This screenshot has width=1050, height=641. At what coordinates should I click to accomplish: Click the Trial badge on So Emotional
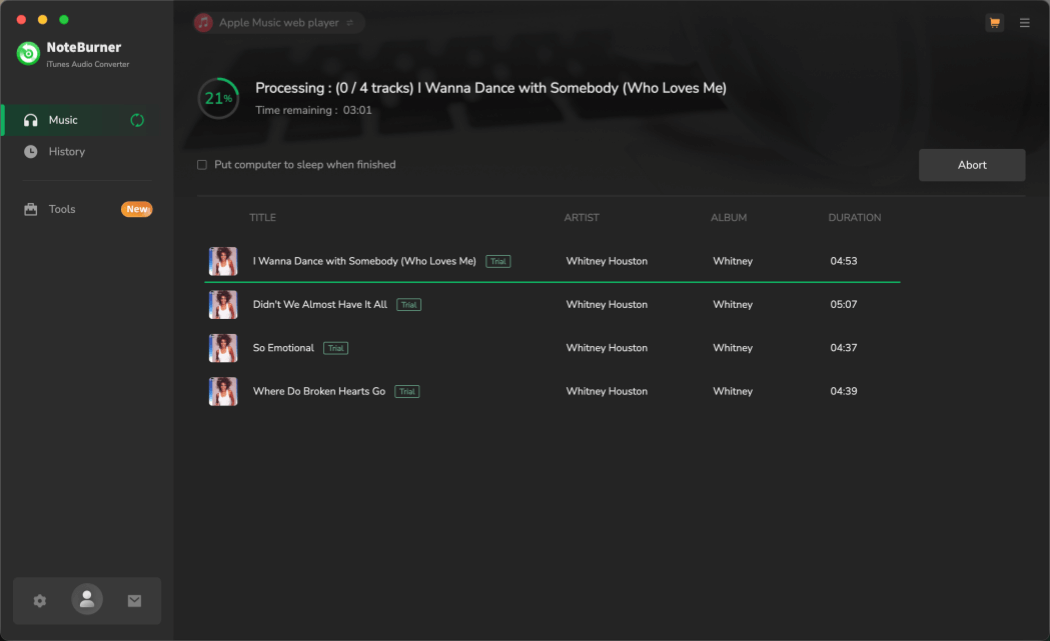[335, 348]
